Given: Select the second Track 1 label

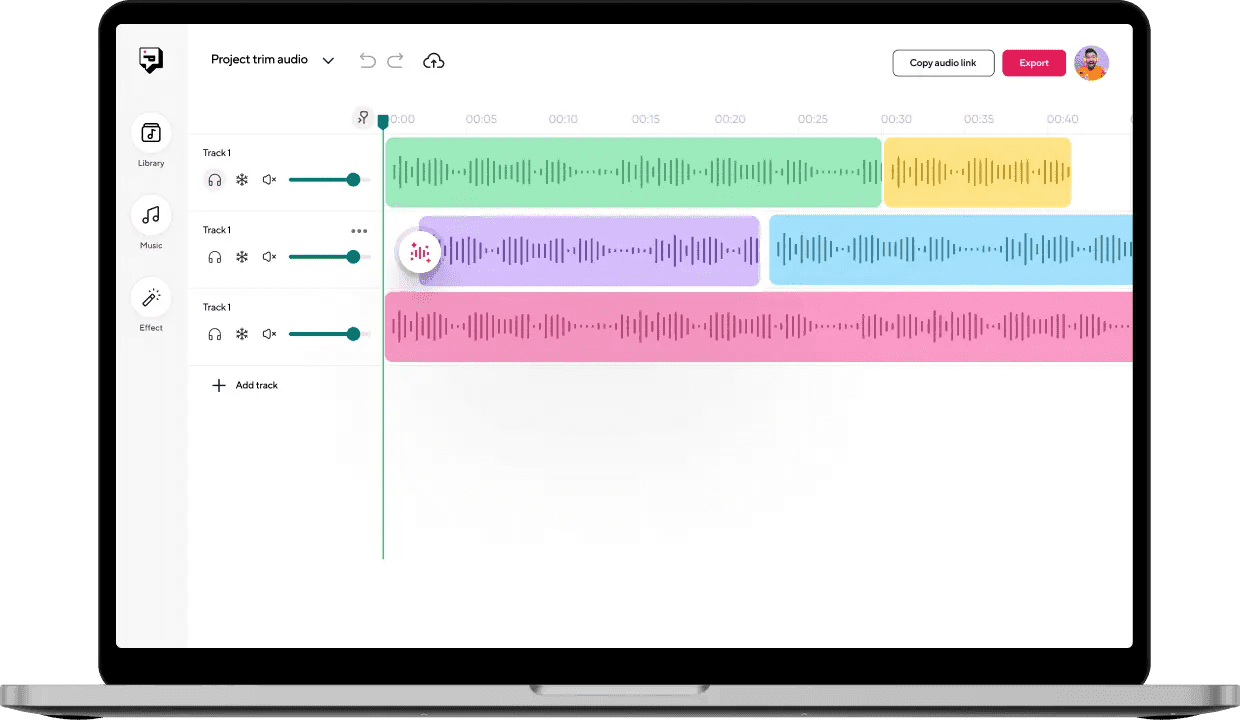Looking at the screenshot, I should pyautogui.click(x=217, y=230).
